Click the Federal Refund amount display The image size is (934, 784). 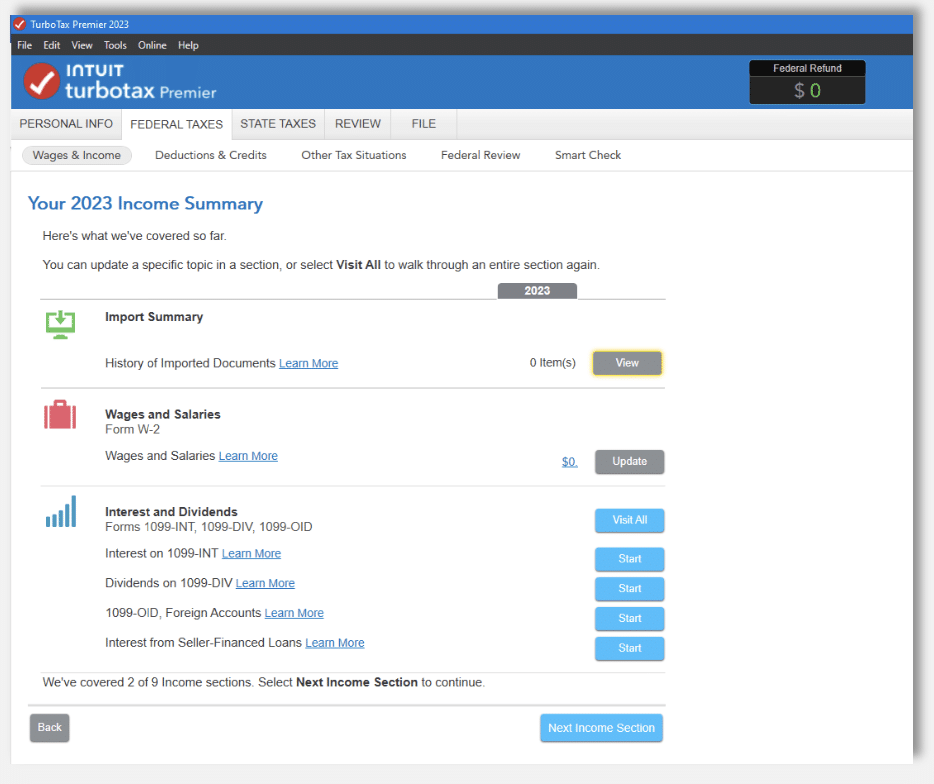(807, 91)
